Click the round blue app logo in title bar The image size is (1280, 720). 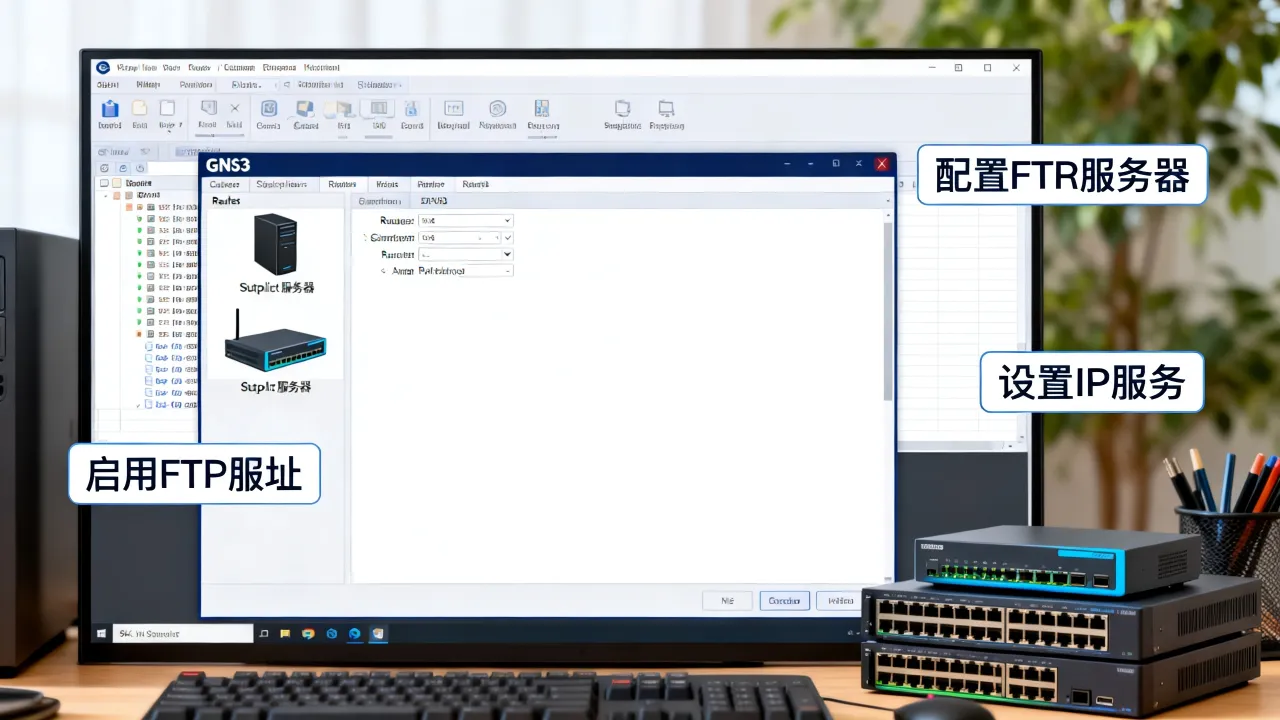click(102, 67)
